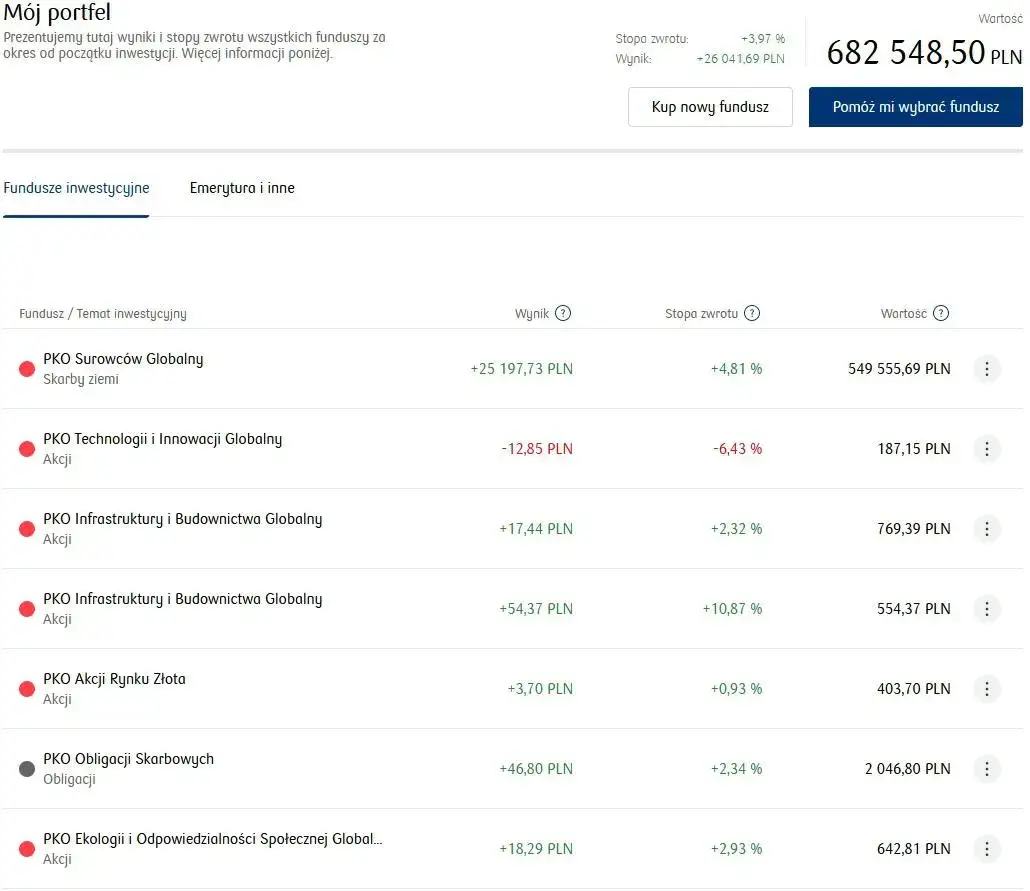Open more options for PKO Obligacji Skarbowych

coord(986,769)
